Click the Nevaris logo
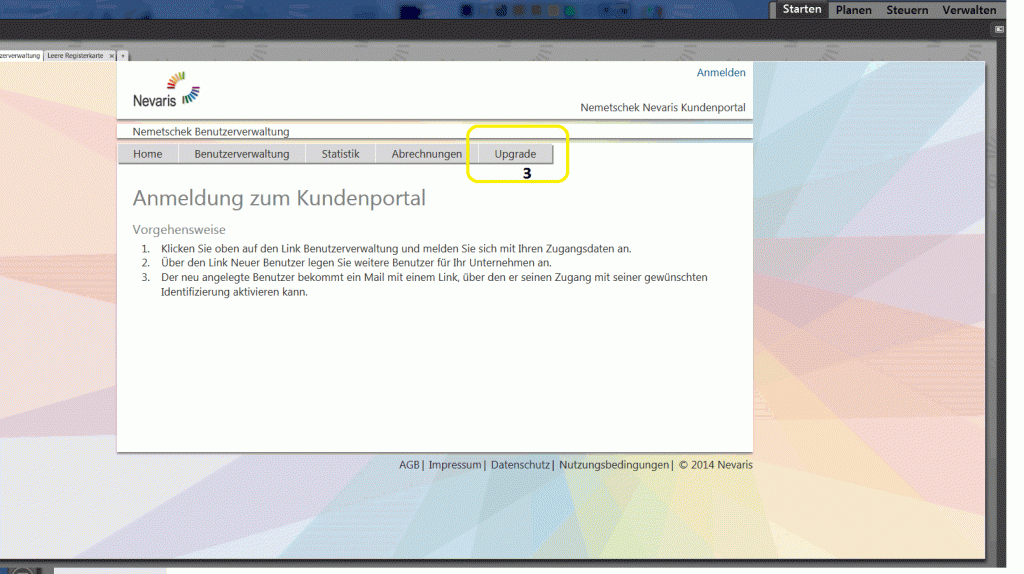The height and width of the screenshot is (574, 1024). (x=166, y=89)
